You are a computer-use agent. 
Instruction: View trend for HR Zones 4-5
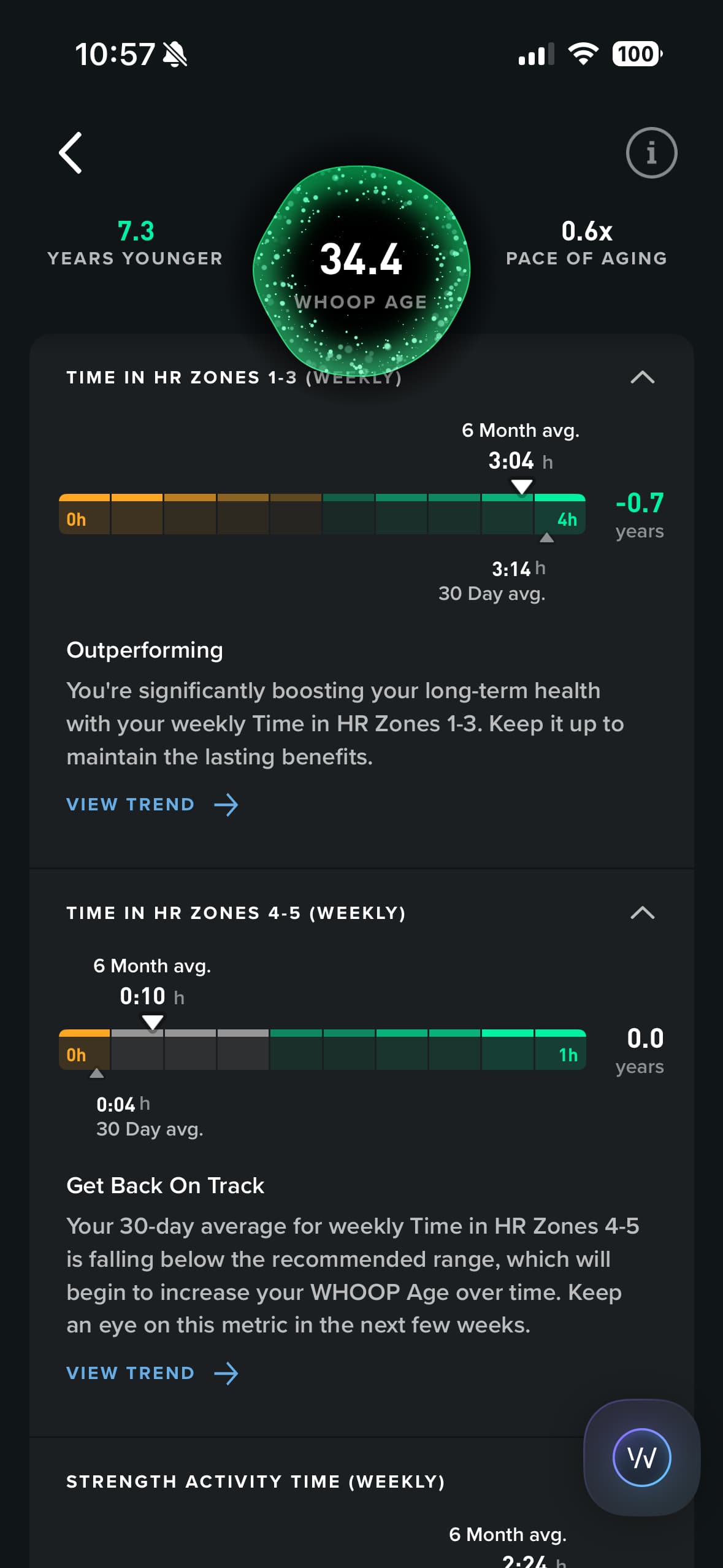click(x=131, y=1374)
